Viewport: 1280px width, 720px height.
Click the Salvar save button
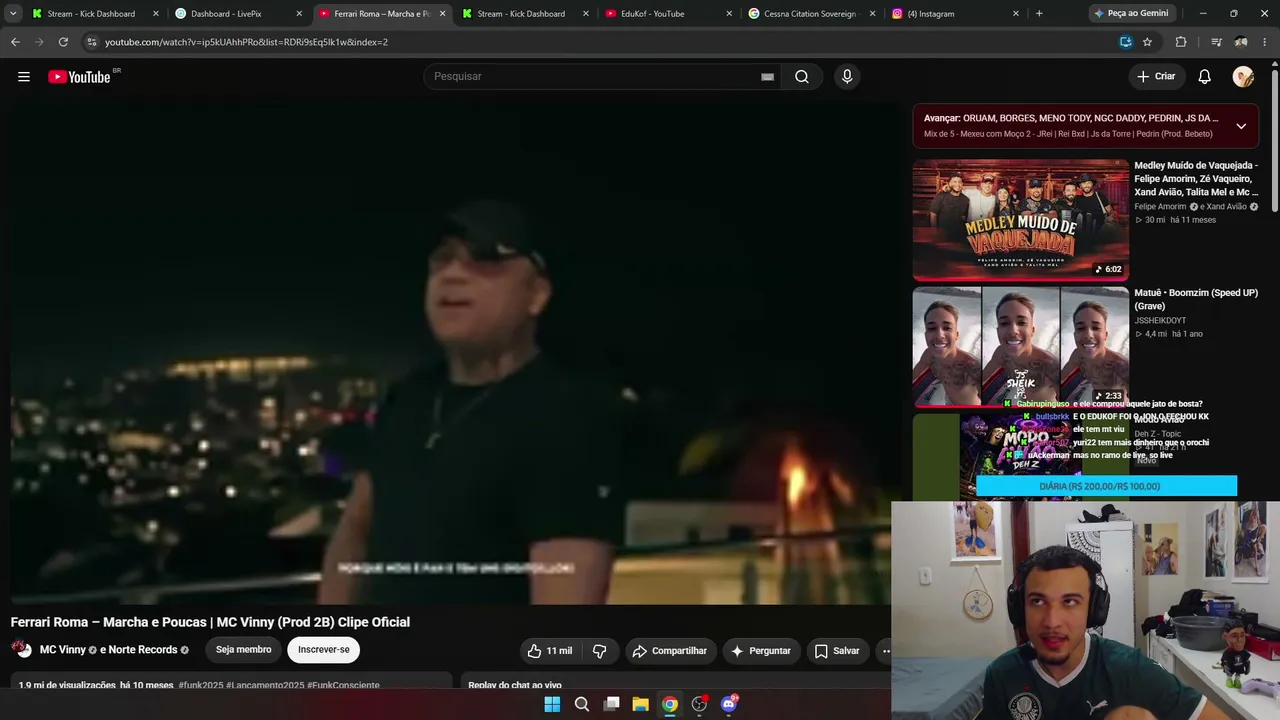pos(836,651)
